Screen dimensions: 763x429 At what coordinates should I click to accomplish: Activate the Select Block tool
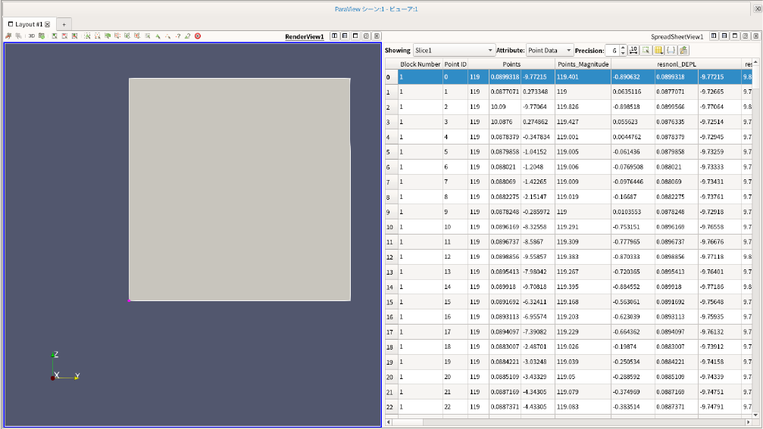[148, 36]
